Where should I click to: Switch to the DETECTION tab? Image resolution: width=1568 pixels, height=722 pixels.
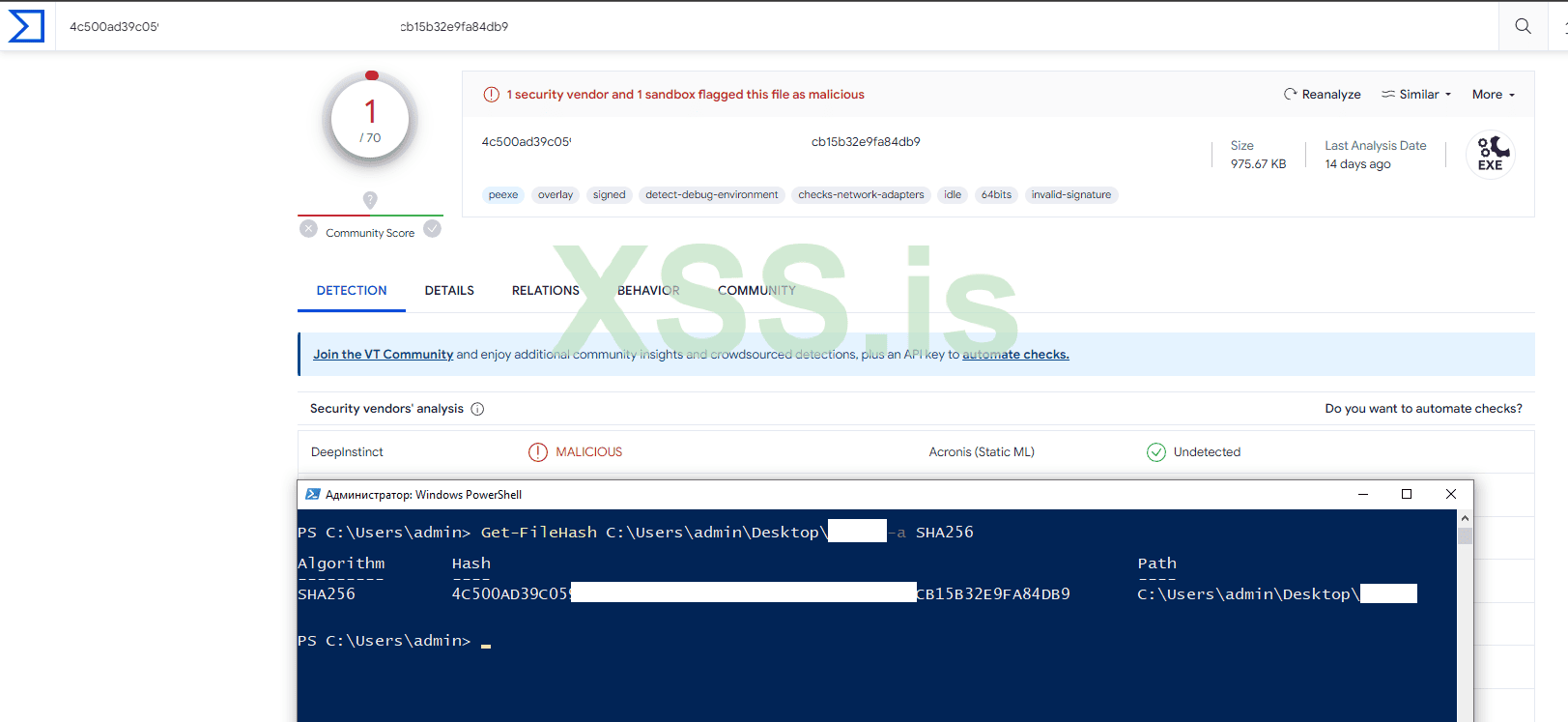(x=352, y=290)
